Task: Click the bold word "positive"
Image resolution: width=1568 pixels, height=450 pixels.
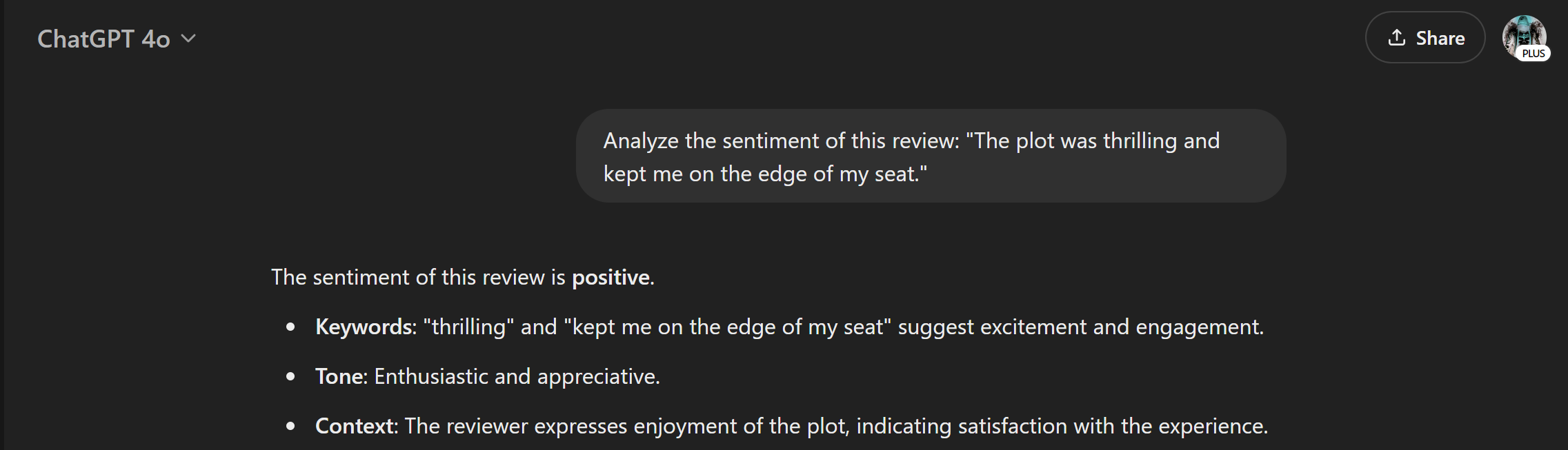Action: tap(611, 277)
